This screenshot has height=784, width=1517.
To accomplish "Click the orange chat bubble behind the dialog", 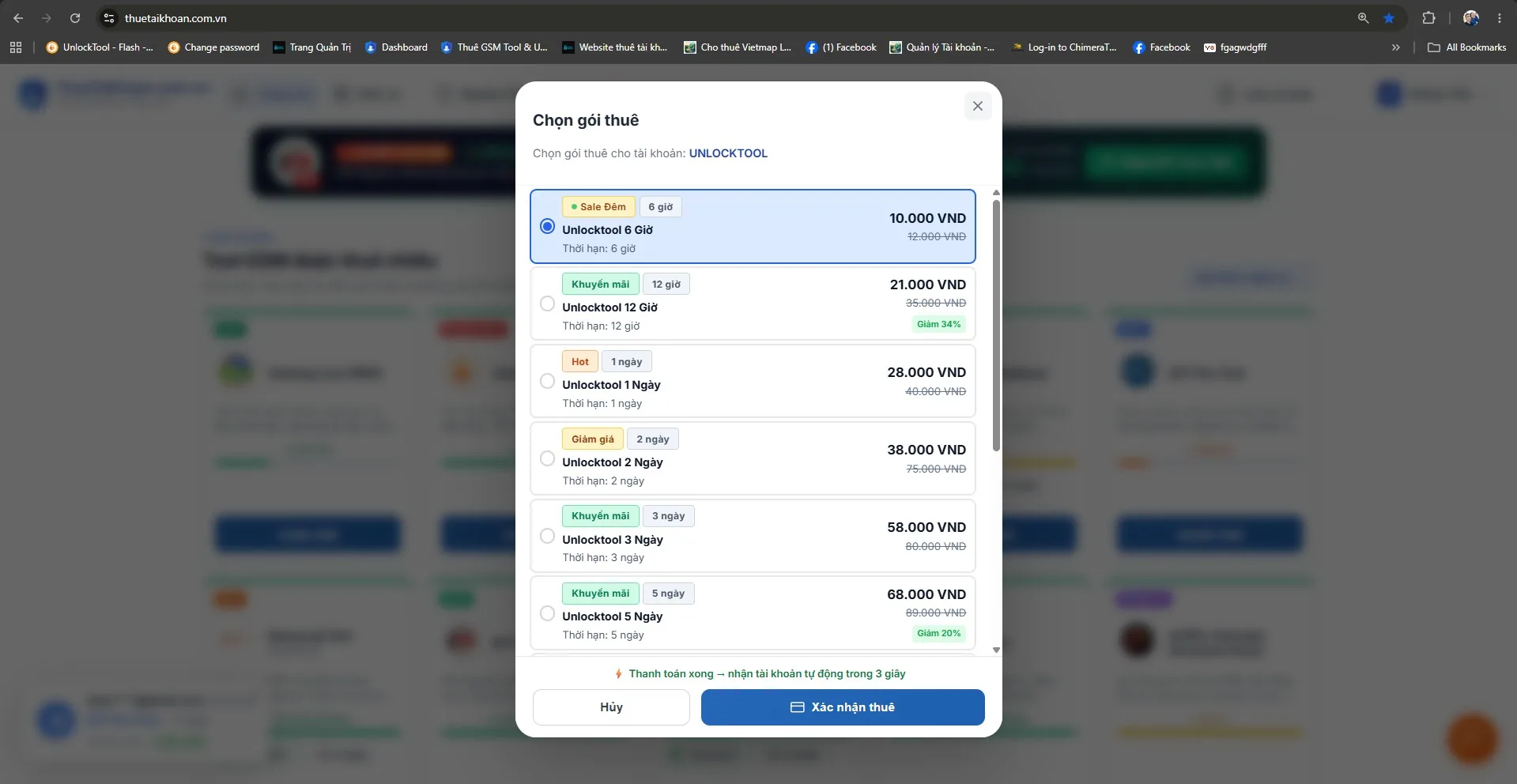I will click(x=1472, y=739).
